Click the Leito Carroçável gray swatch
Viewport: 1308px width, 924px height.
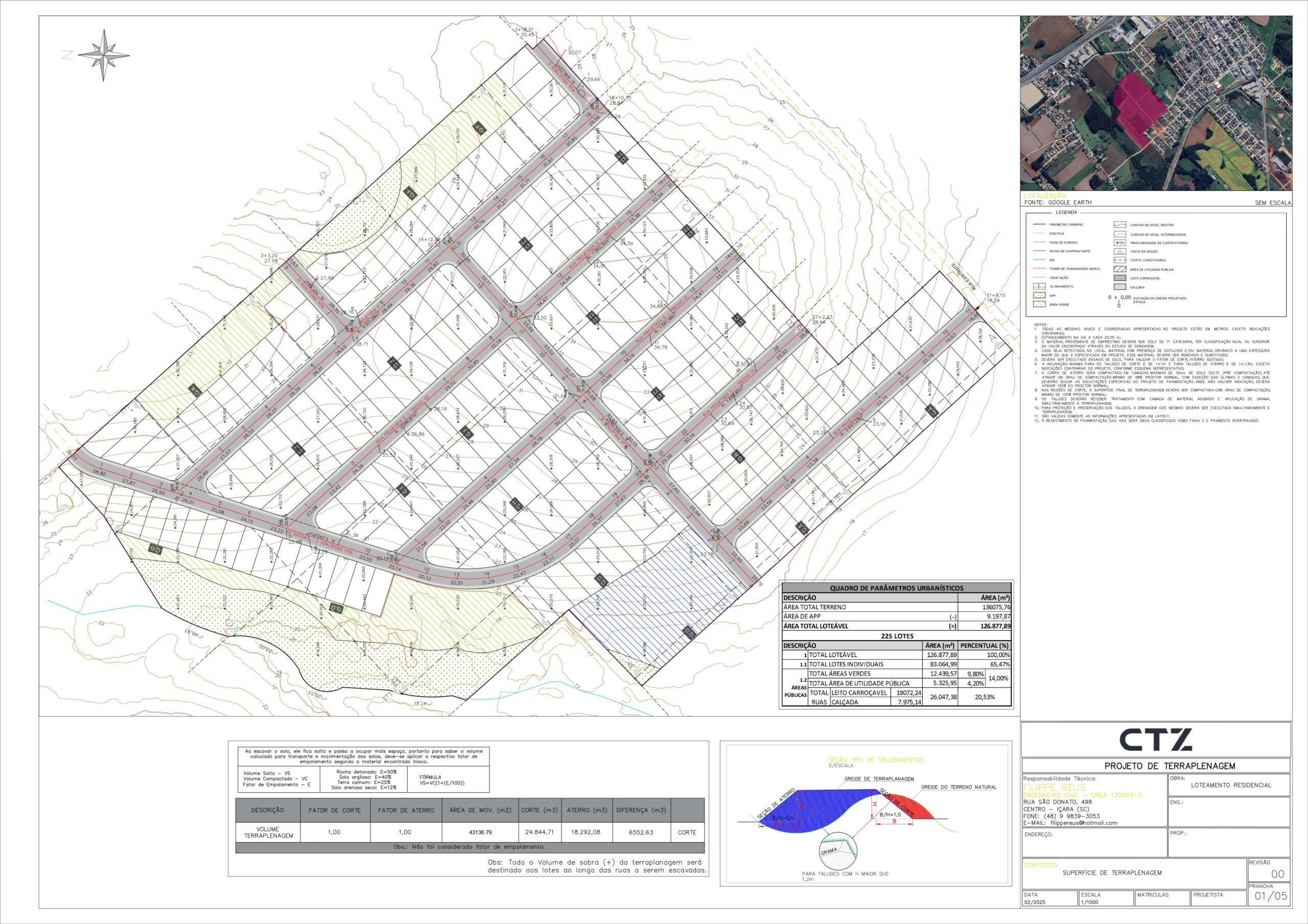coord(1119,278)
